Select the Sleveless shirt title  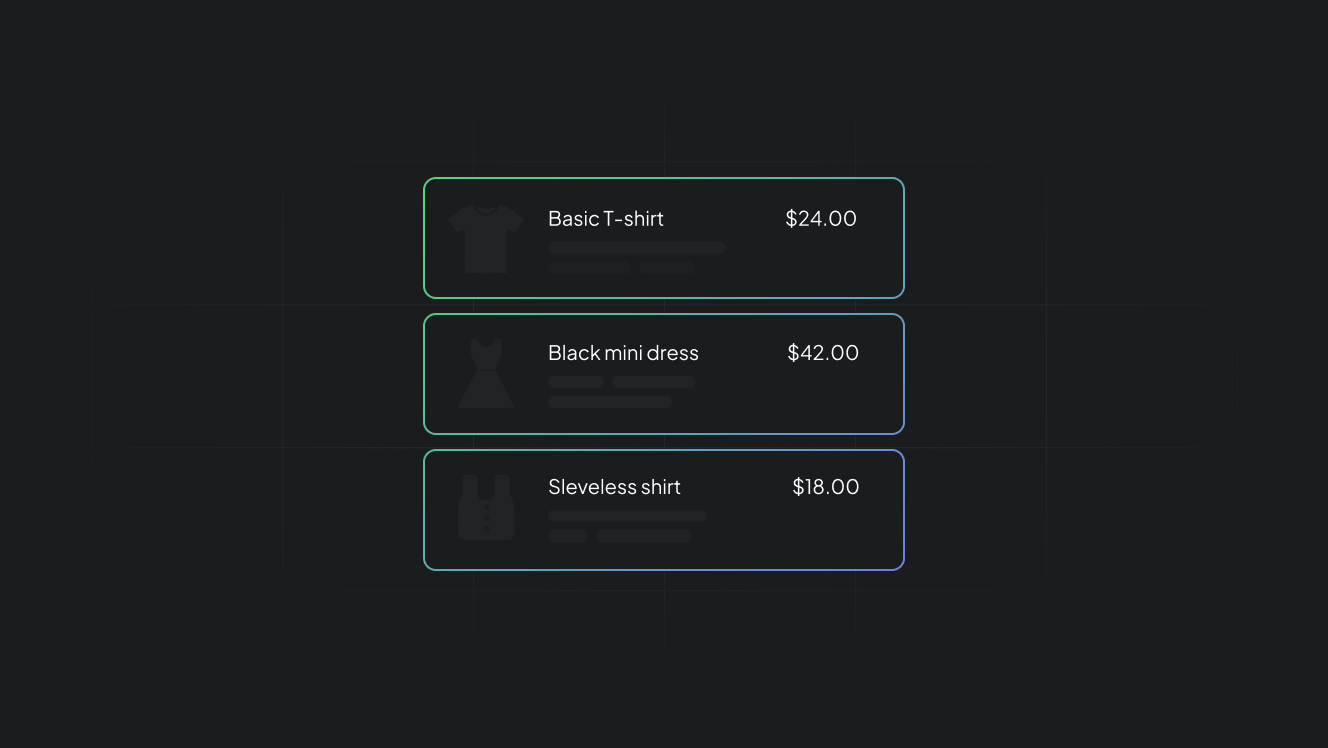pos(614,487)
